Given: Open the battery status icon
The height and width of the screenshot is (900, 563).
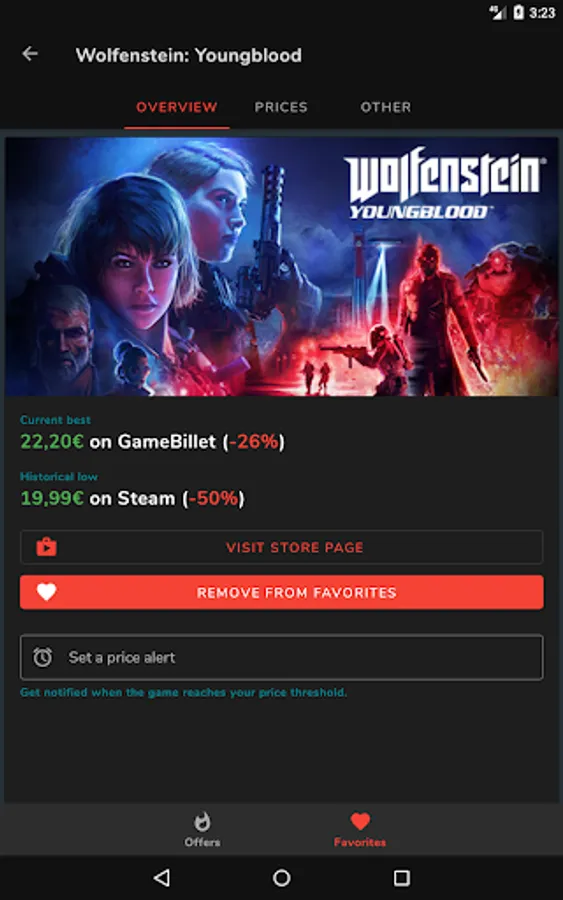Looking at the screenshot, I should (x=518, y=12).
